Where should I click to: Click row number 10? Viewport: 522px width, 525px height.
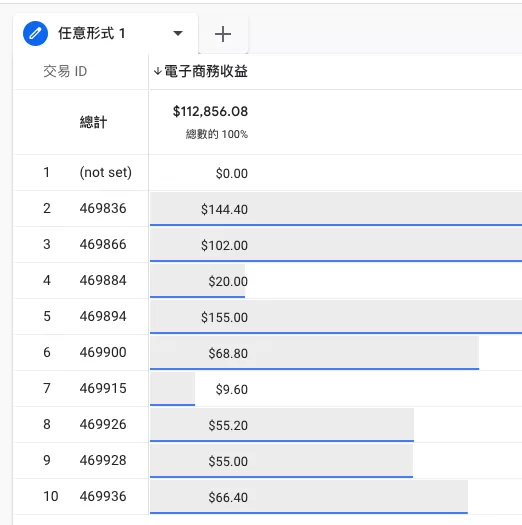pos(51,496)
